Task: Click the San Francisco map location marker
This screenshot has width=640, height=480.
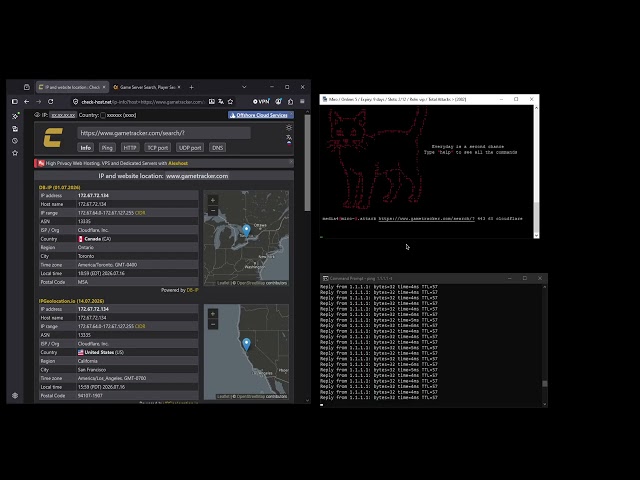Action: 246,344
